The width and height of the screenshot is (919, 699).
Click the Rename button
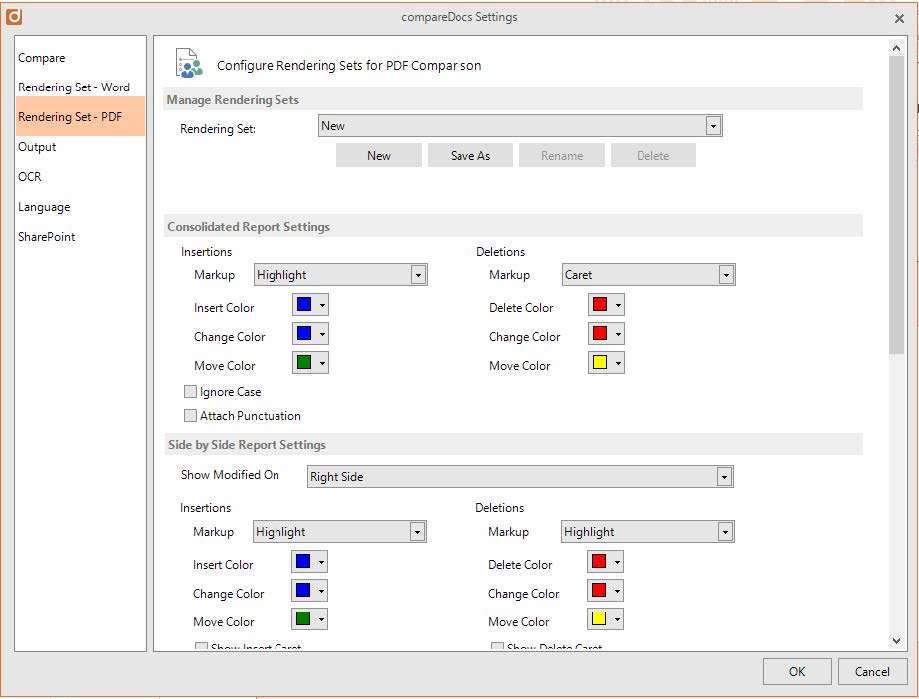pyautogui.click(x=561, y=155)
